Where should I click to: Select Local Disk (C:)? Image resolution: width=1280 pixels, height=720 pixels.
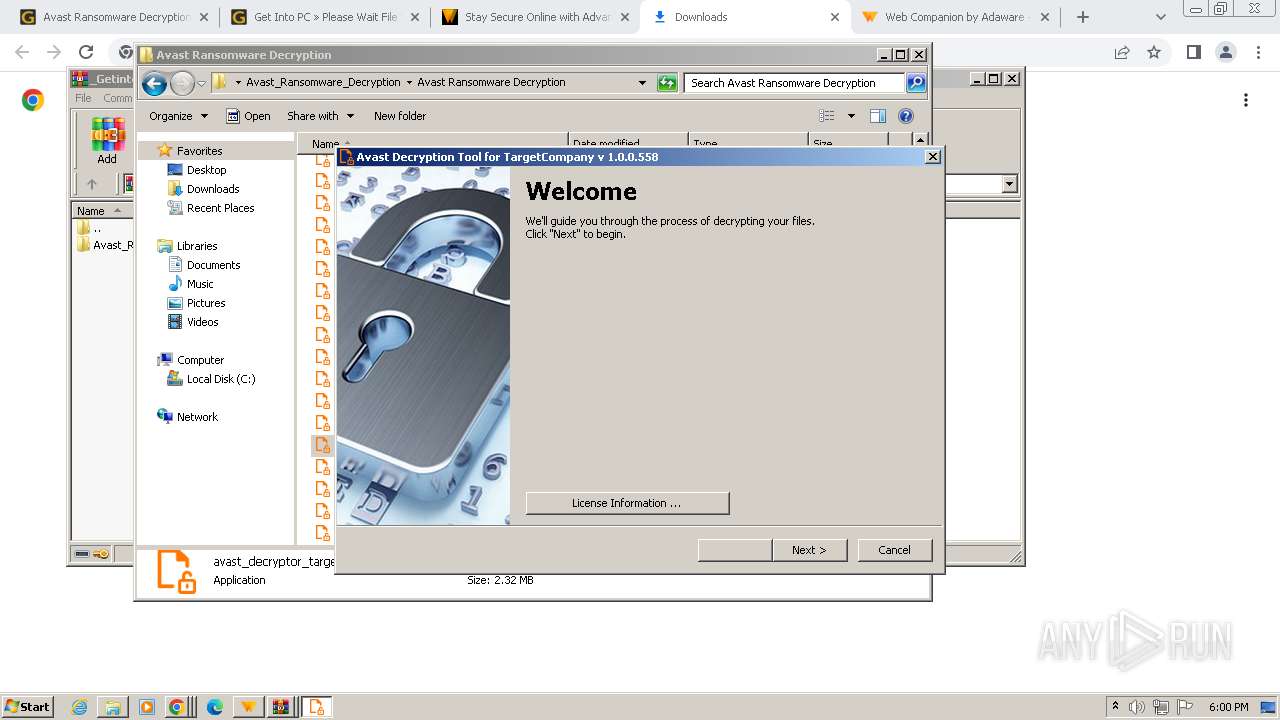point(220,379)
